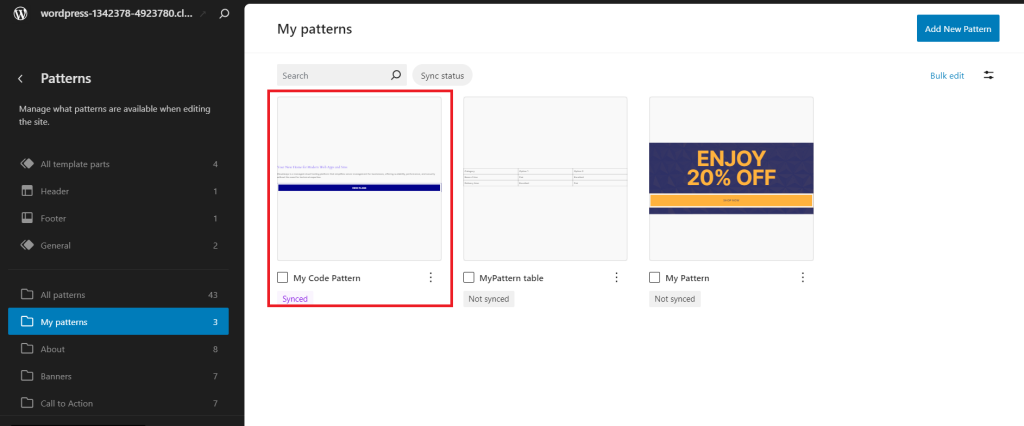1024x426 pixels.
Task: Open the site title wordpress-1342378 link
Action: click(116, 13)
